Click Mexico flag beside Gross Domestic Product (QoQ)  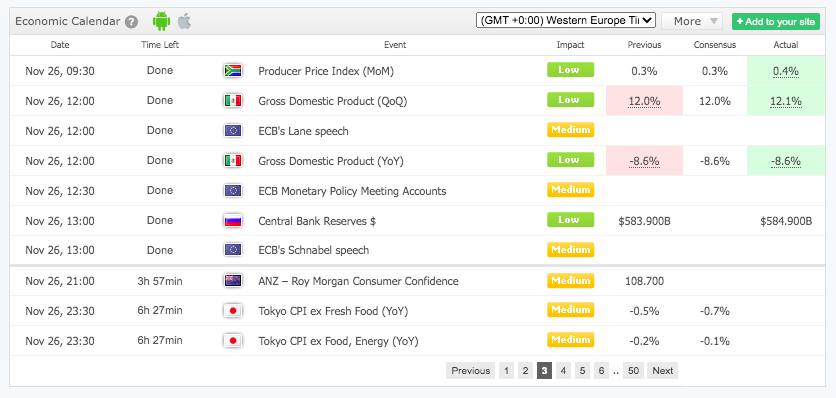[233, 100]
